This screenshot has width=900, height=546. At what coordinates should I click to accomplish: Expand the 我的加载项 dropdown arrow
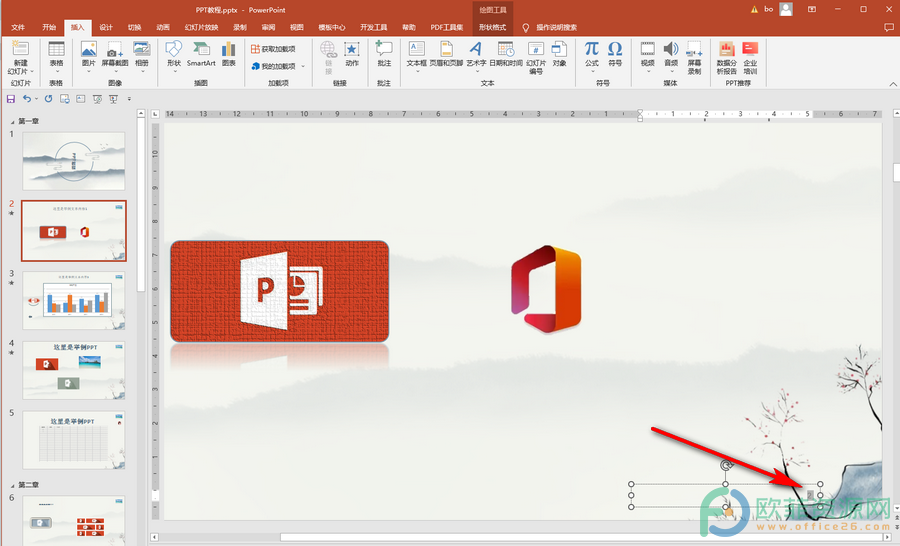303,66
